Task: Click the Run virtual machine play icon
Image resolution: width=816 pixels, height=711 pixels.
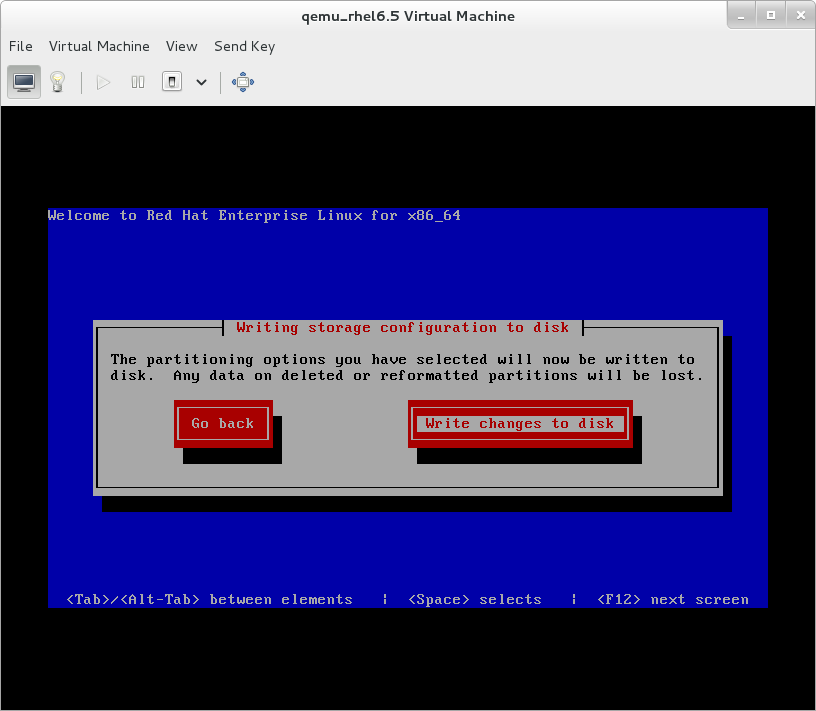Action: click(x=104, y=82)
